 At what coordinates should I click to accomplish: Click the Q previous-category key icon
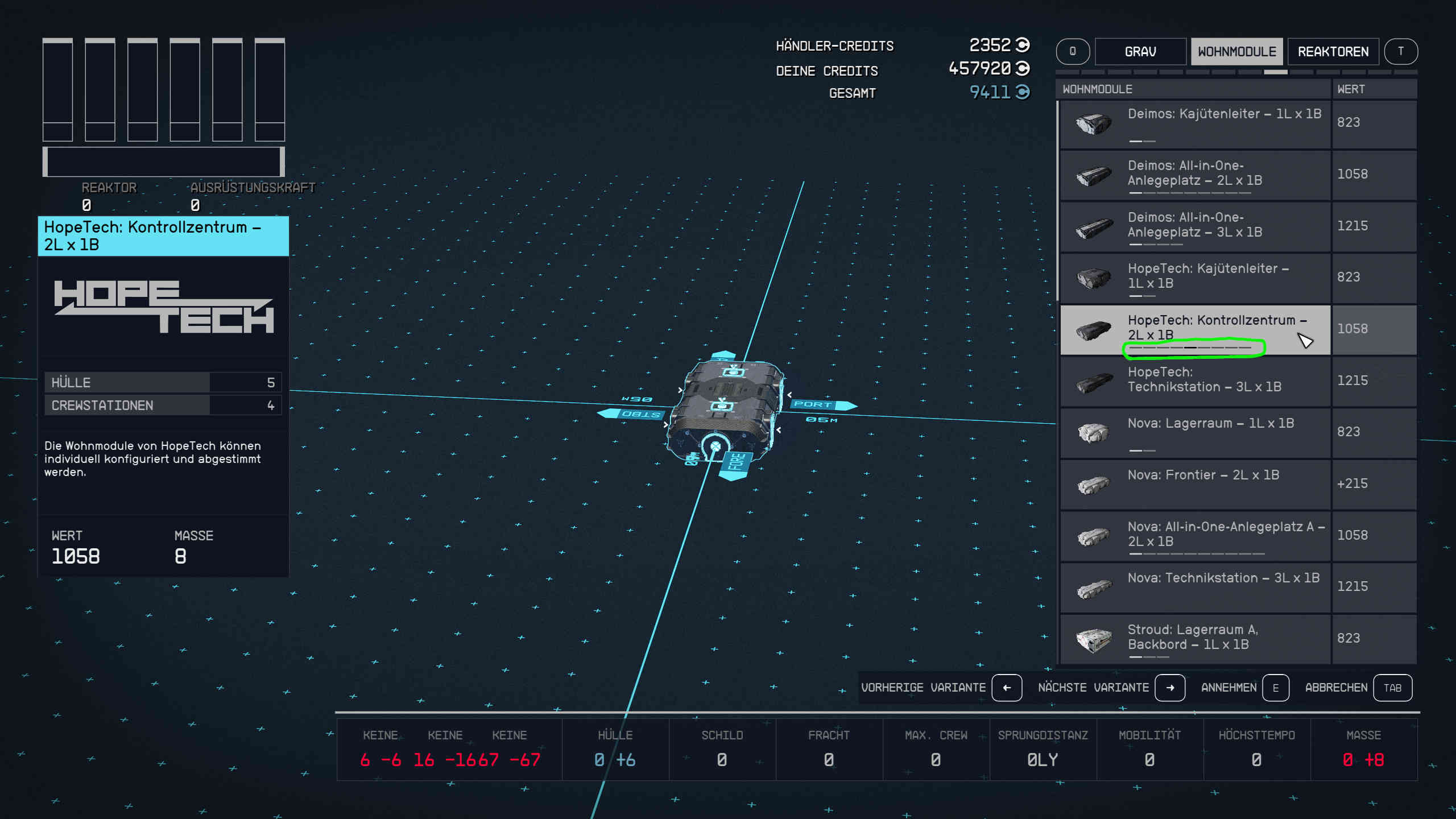click(x=1072, y=52)
